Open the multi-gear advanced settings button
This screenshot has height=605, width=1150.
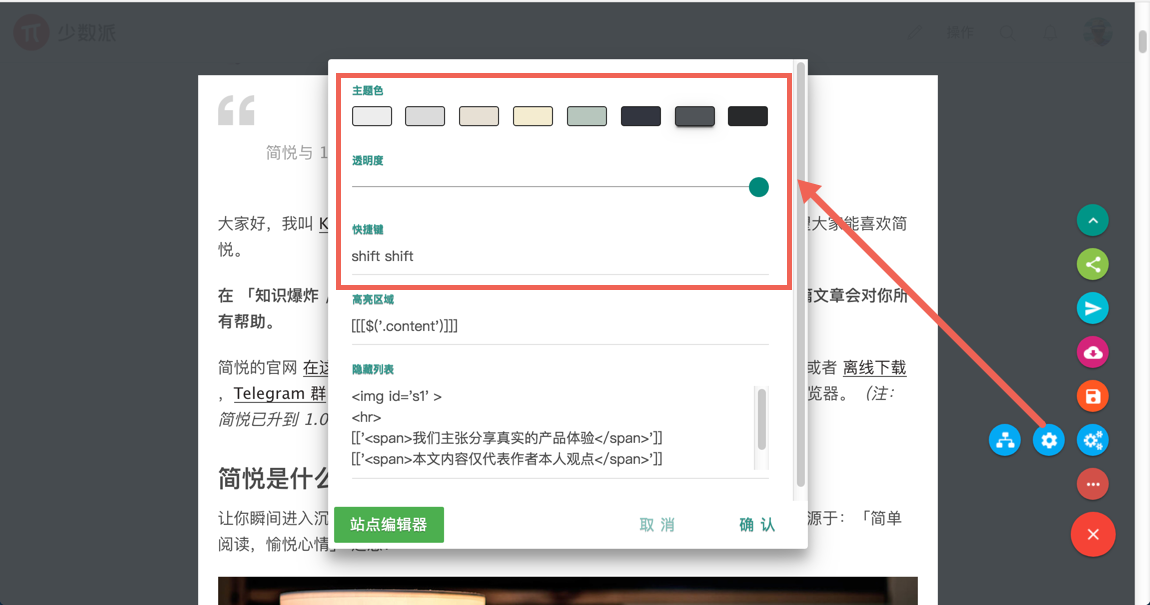(x=1092, y=441)
